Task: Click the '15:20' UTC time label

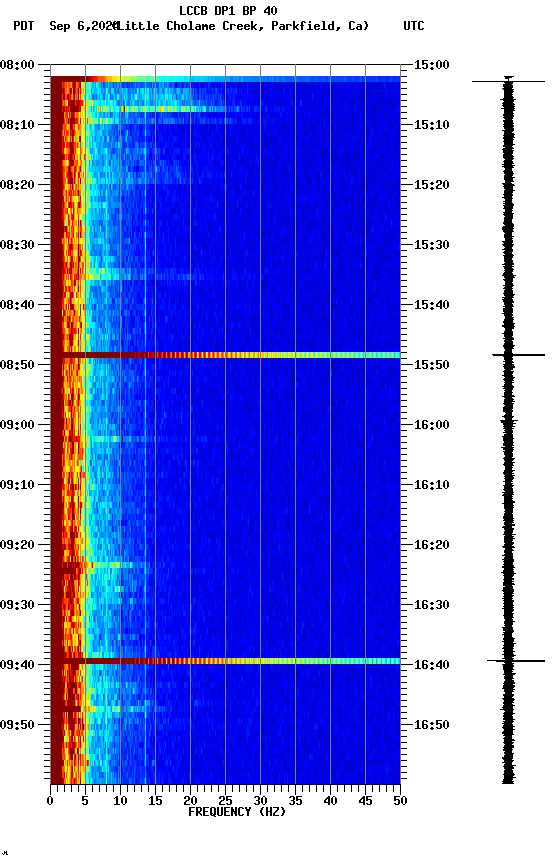Action: (x=432, y=185)
